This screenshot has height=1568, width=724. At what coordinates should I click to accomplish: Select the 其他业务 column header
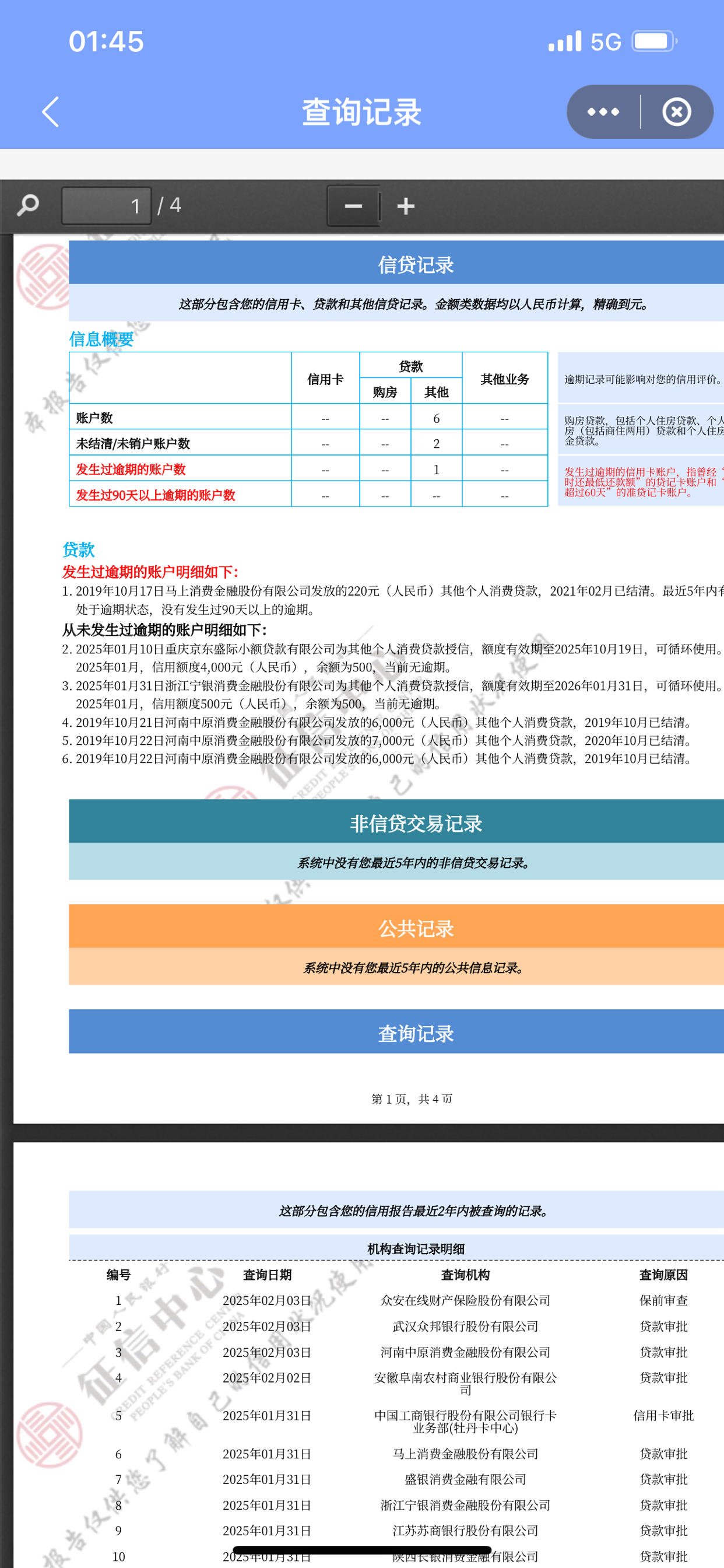click(x=505, y=379)
